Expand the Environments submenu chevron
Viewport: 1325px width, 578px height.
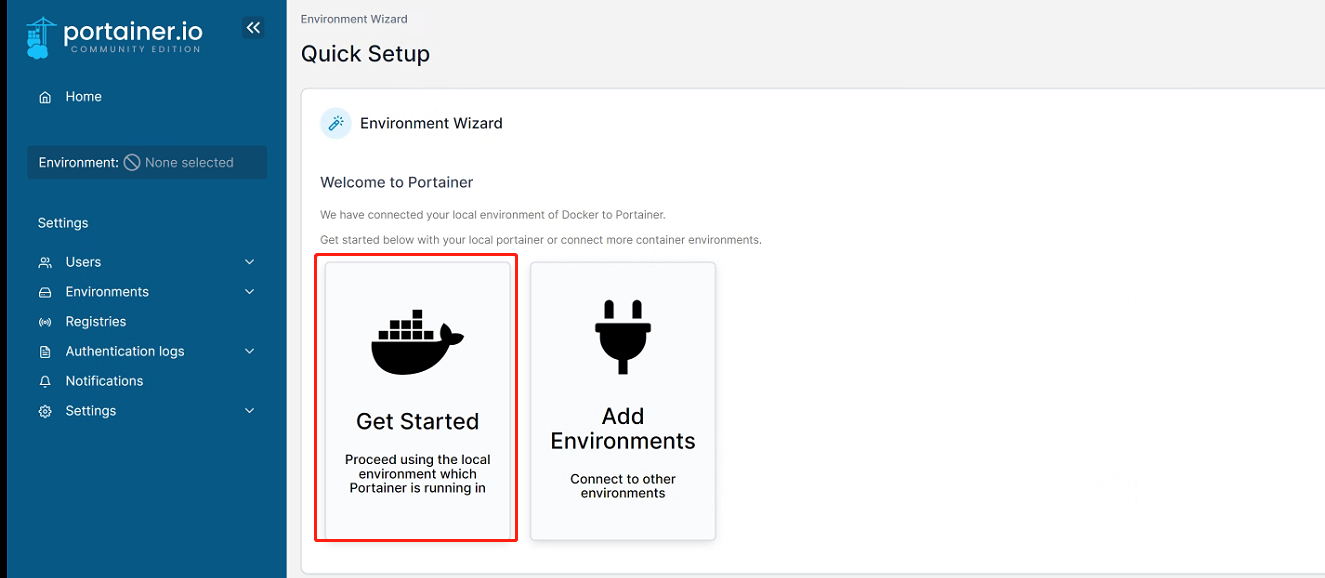[x=250, y=292]
